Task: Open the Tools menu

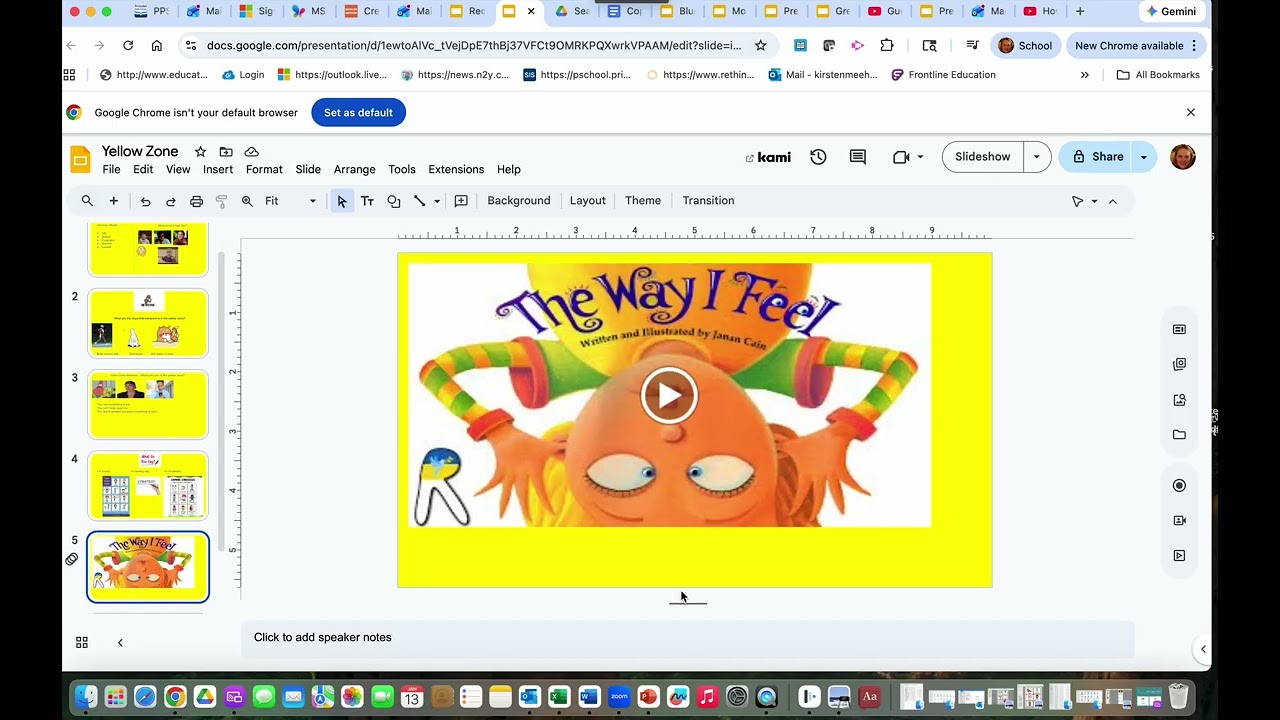Action: pyautogui.click(x=402, y=170)
